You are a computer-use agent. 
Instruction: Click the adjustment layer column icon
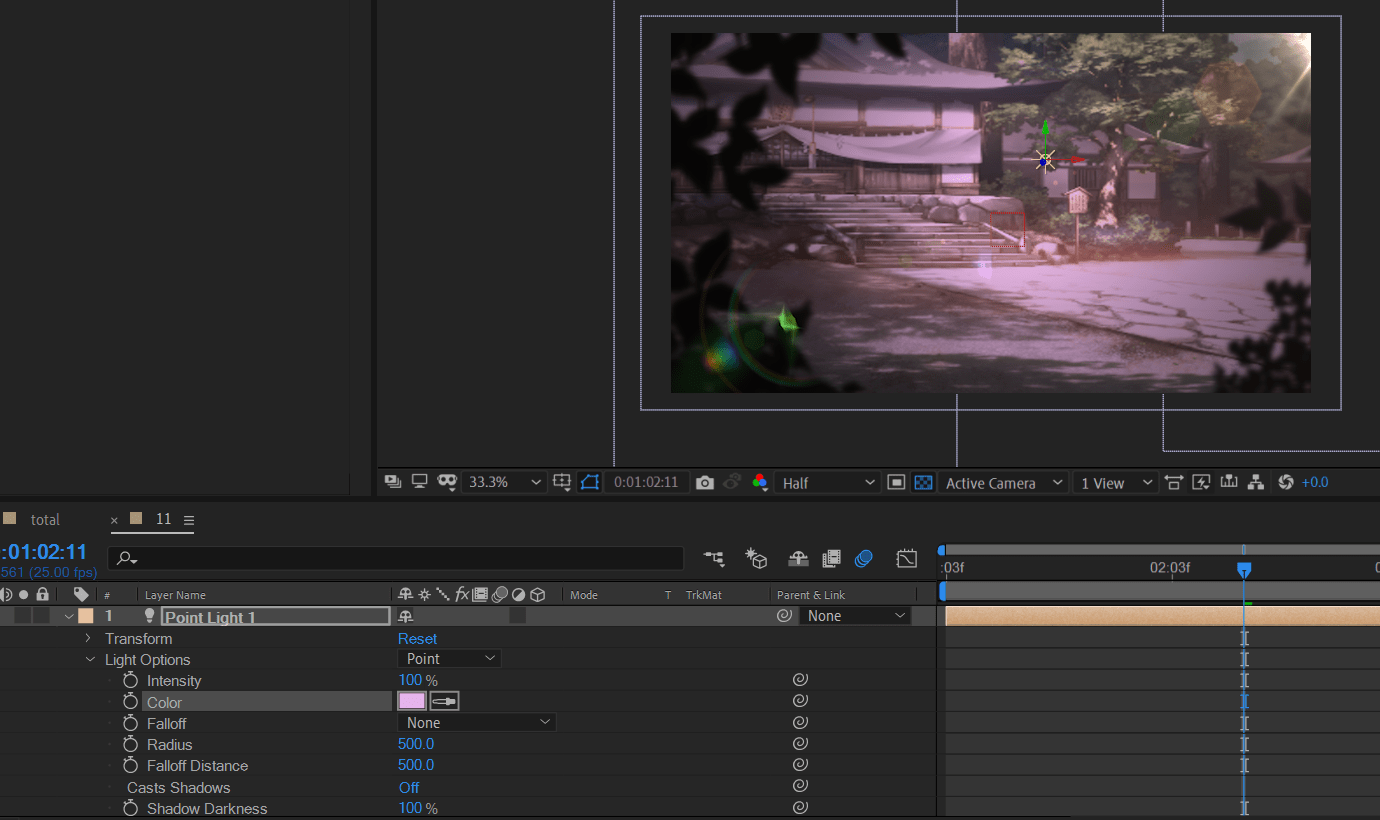pyautogui.click(x=518, y=594)
